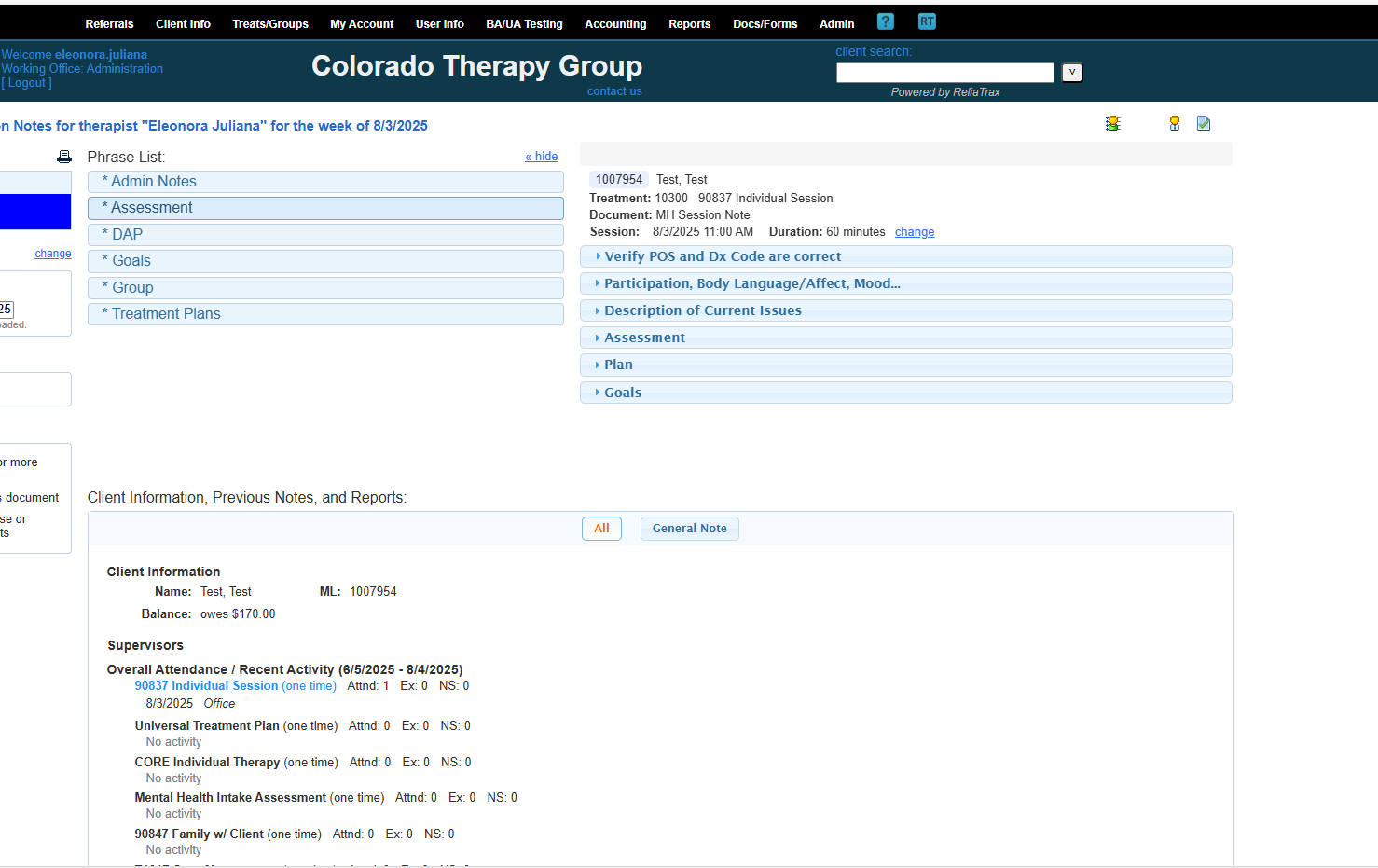This screenshot has height=868, width=1378.
Task: Click the blue question mark help icon
Action: coord(886,21)
